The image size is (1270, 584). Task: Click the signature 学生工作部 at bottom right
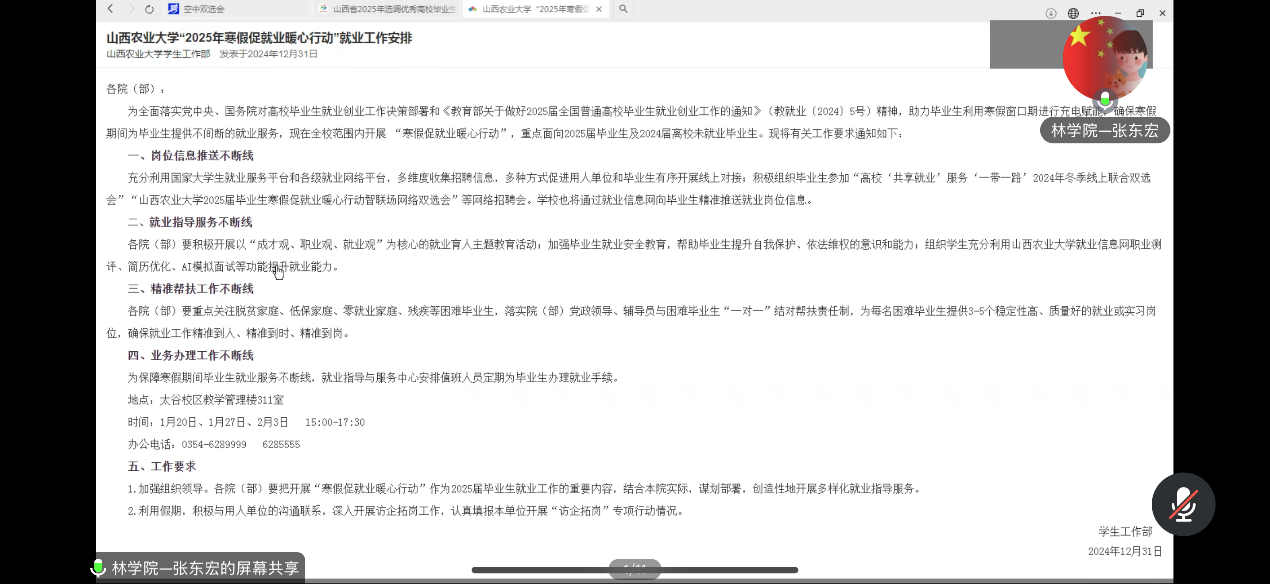click(1125, 531)
